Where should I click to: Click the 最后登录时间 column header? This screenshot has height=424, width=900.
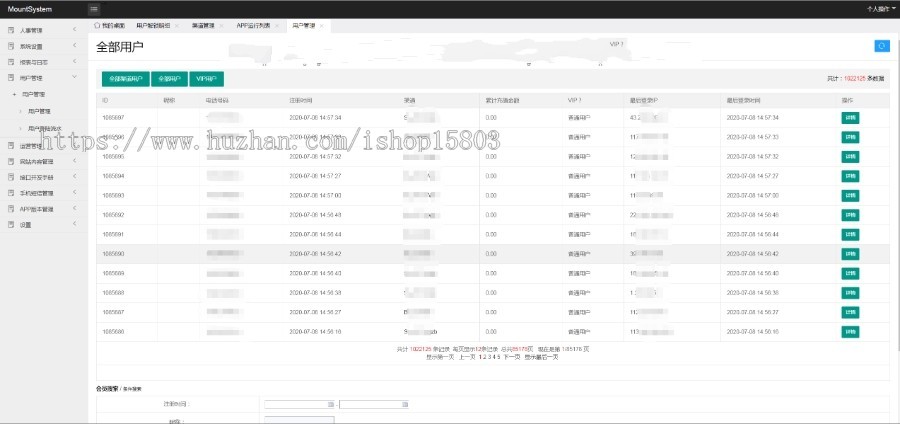tap(743, 100)
